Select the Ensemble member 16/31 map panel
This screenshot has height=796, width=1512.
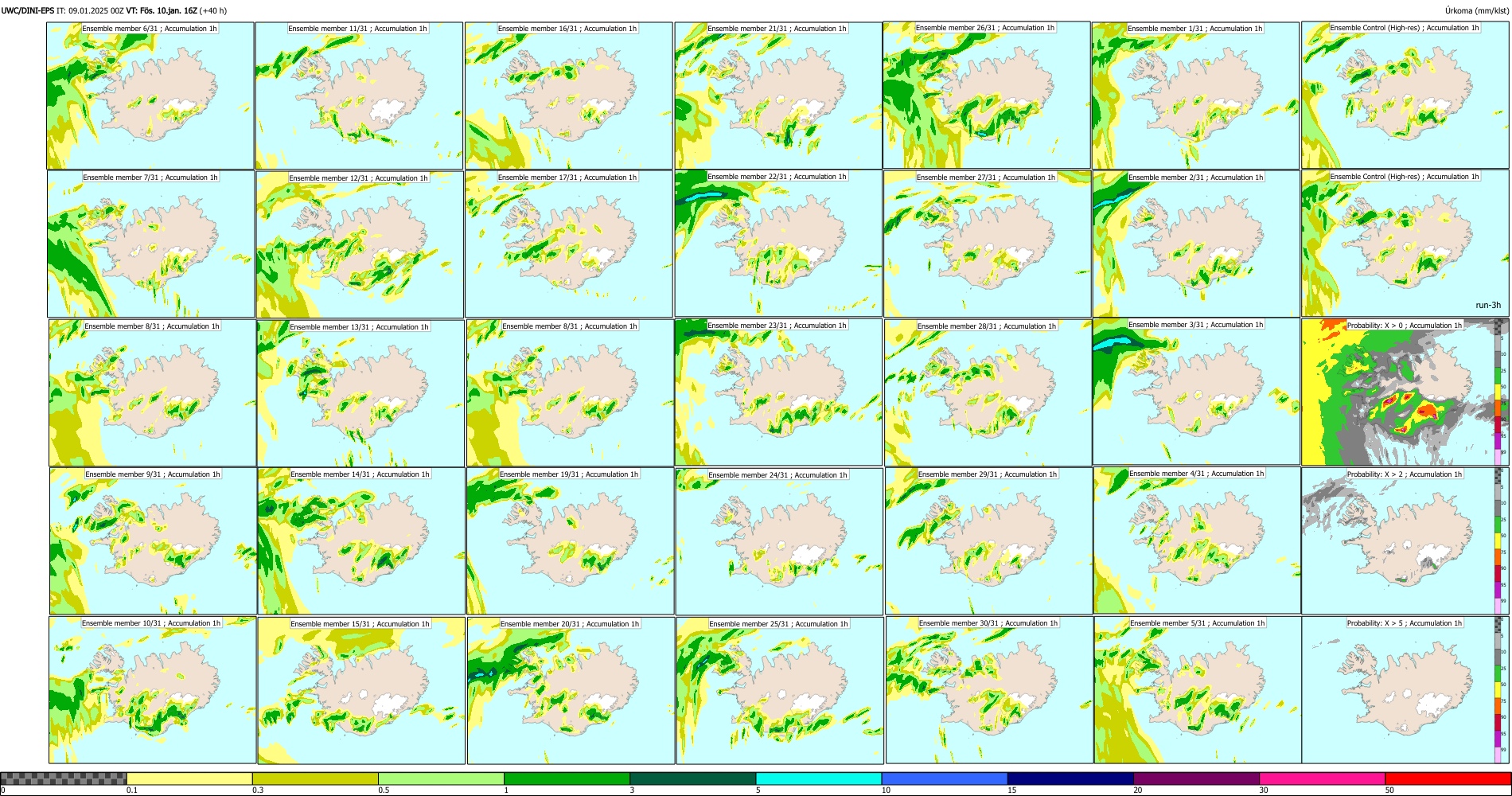pyautogui.click(x=568, y=96)
